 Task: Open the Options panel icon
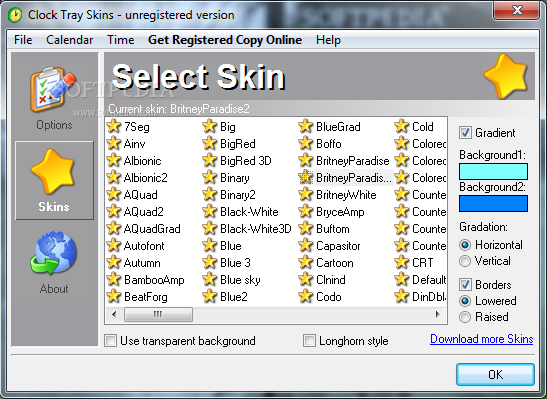(x=52, y=89)
